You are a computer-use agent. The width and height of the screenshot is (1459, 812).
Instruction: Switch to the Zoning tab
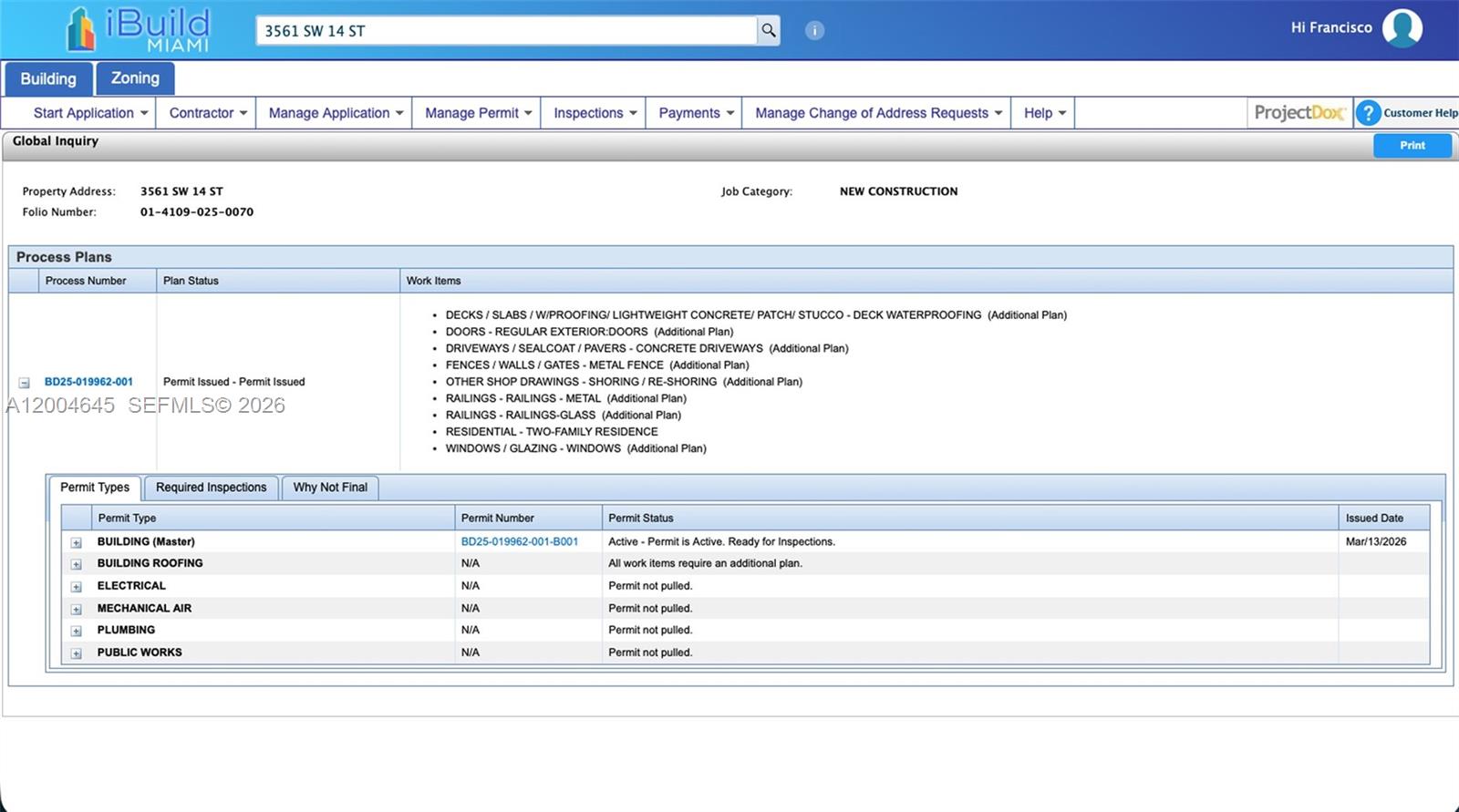coord(135,78)
